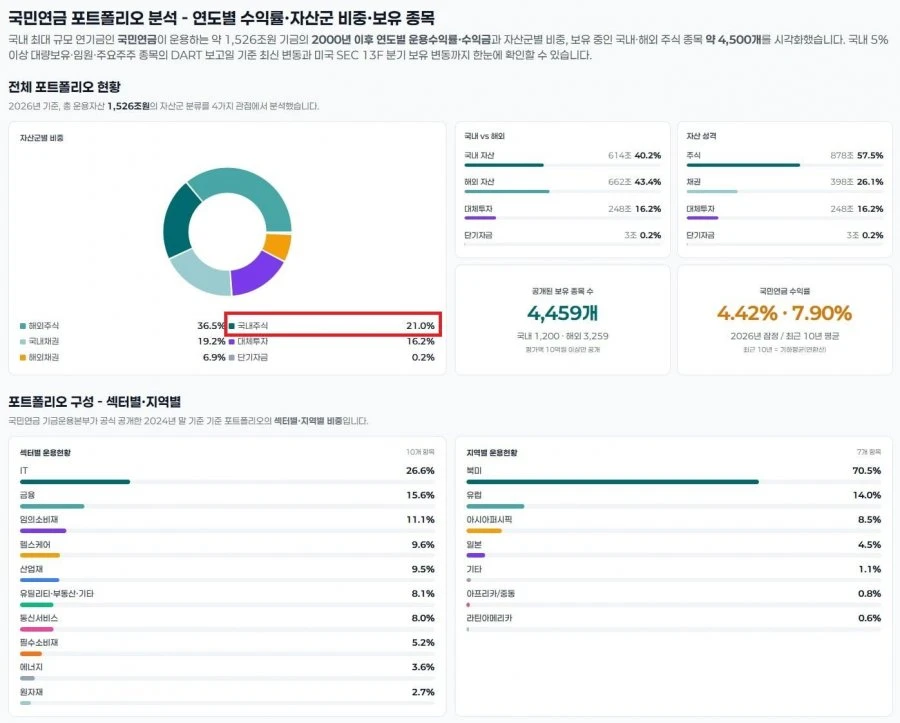Click the 57.5% value for 주식
This screenshot has width=900, height=723.
pyautogui.click(x=870, y=156)
